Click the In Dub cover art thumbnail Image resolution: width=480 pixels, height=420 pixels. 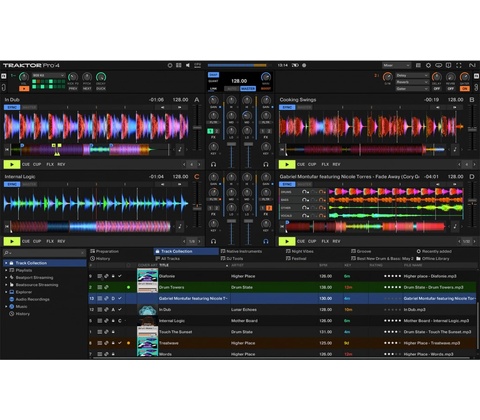(147, 310)
